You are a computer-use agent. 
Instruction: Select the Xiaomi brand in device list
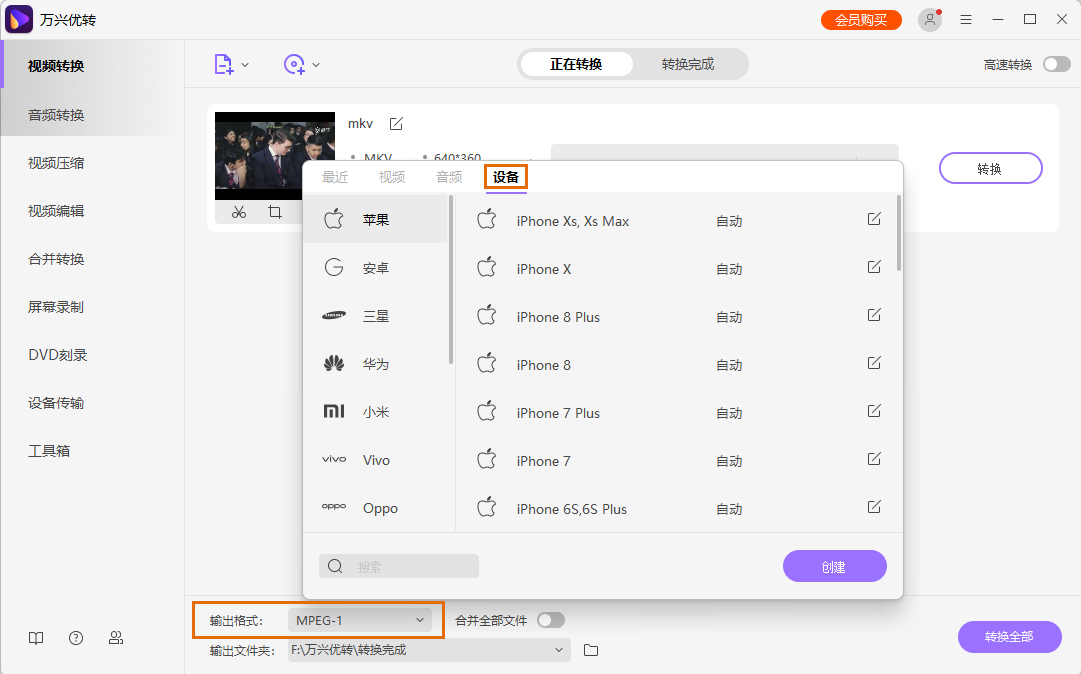click(x=377, y=411)
